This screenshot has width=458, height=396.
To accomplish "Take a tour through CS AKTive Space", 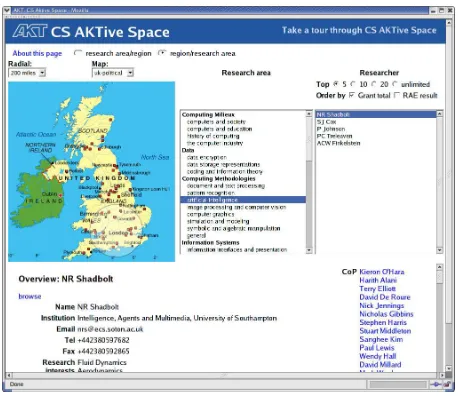I will 359,30.
